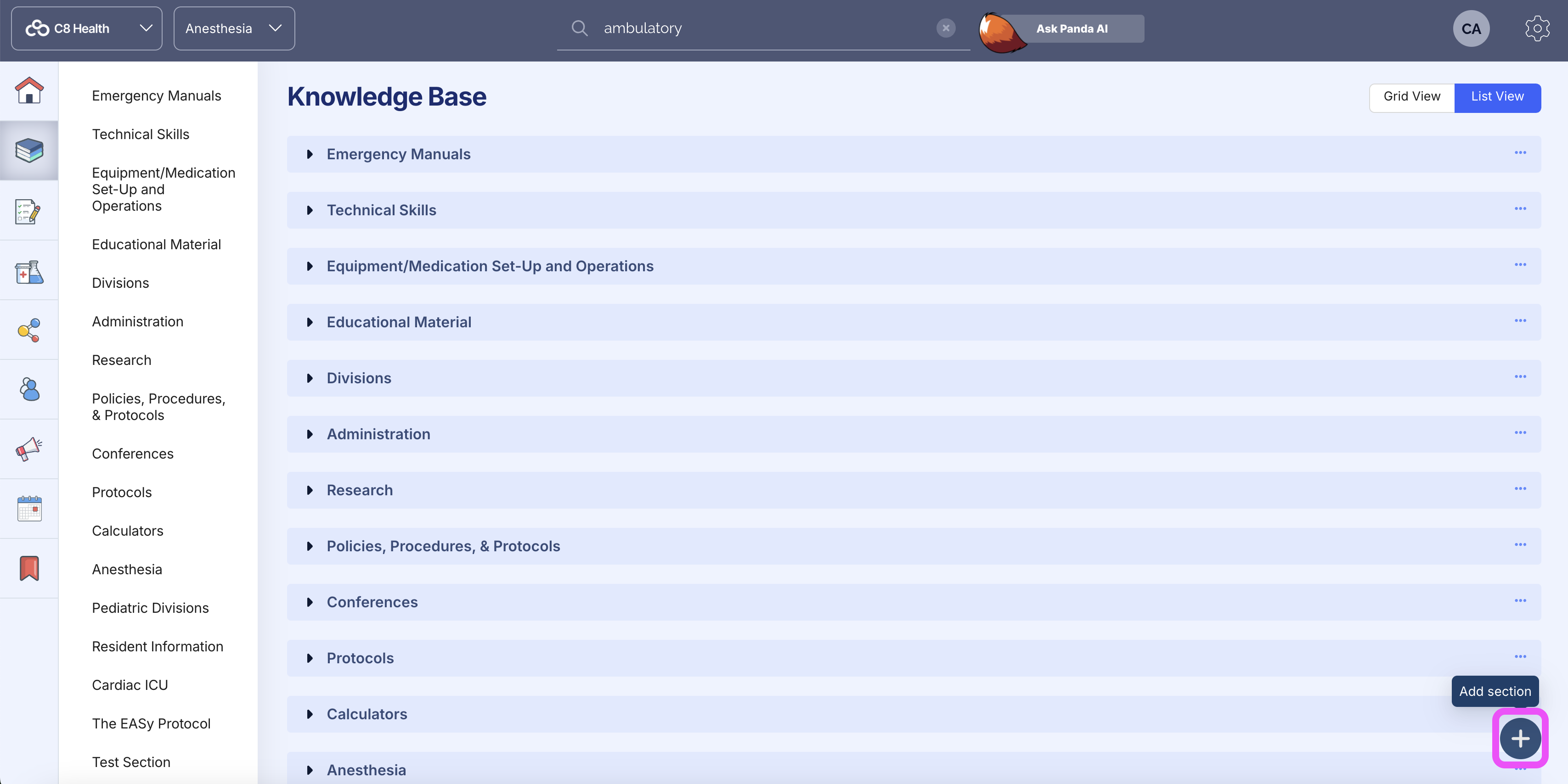Open options menu for Emergency Manuals row
1568x784 pixels.
(x=1521, y=153)
